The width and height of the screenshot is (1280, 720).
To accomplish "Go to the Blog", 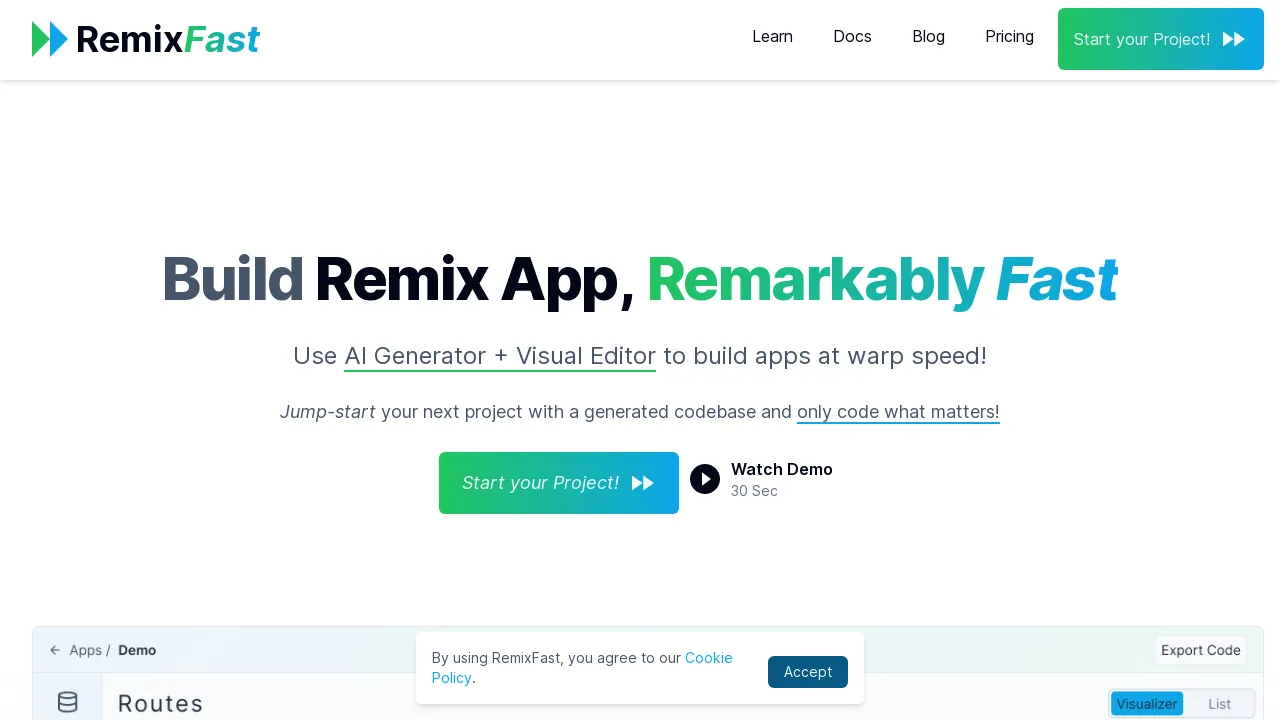I will coord(928,37).
